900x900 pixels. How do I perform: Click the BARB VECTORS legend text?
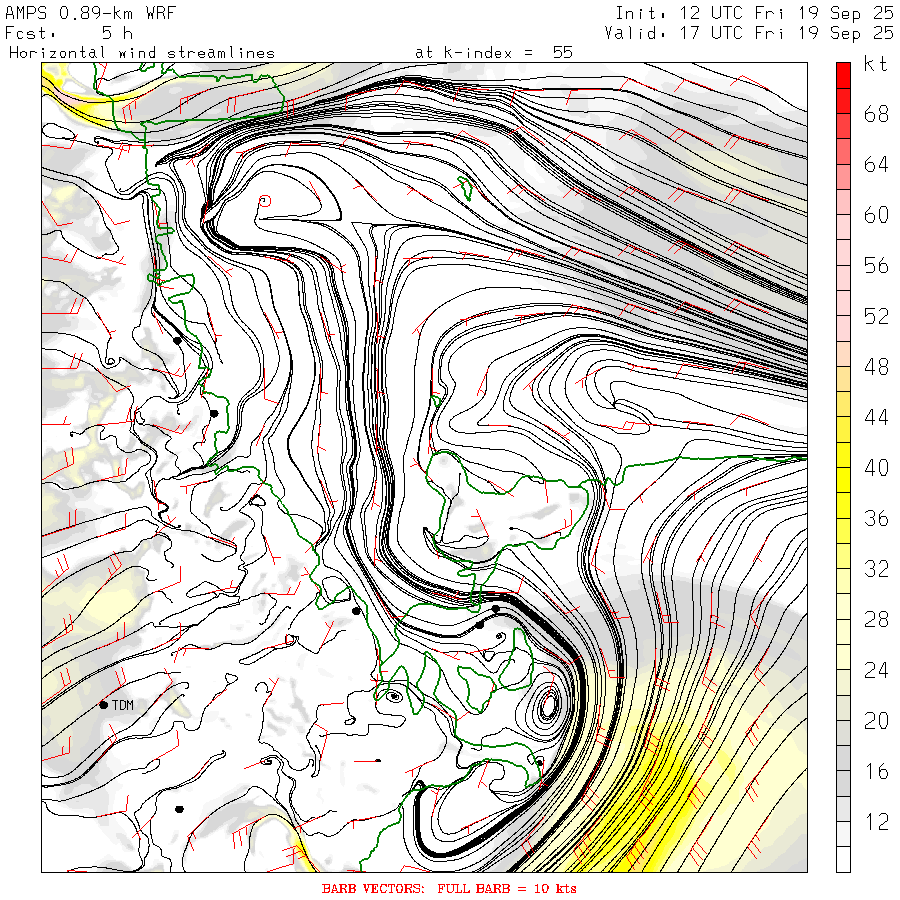[449, 888]
